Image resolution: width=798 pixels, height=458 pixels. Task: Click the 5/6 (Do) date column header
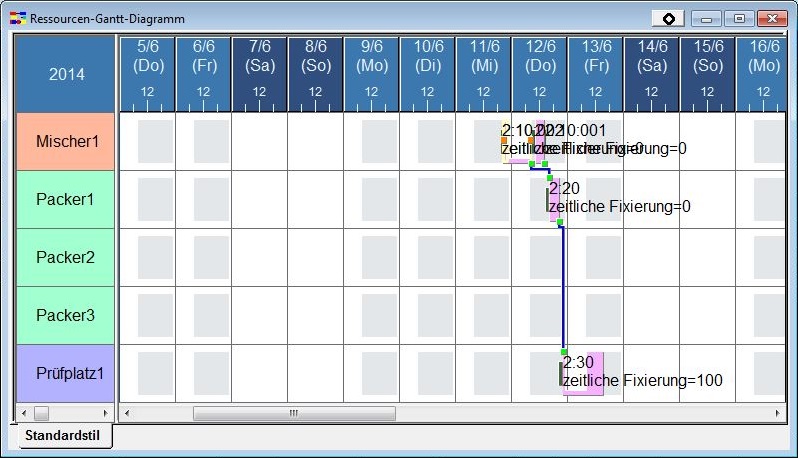148,74
